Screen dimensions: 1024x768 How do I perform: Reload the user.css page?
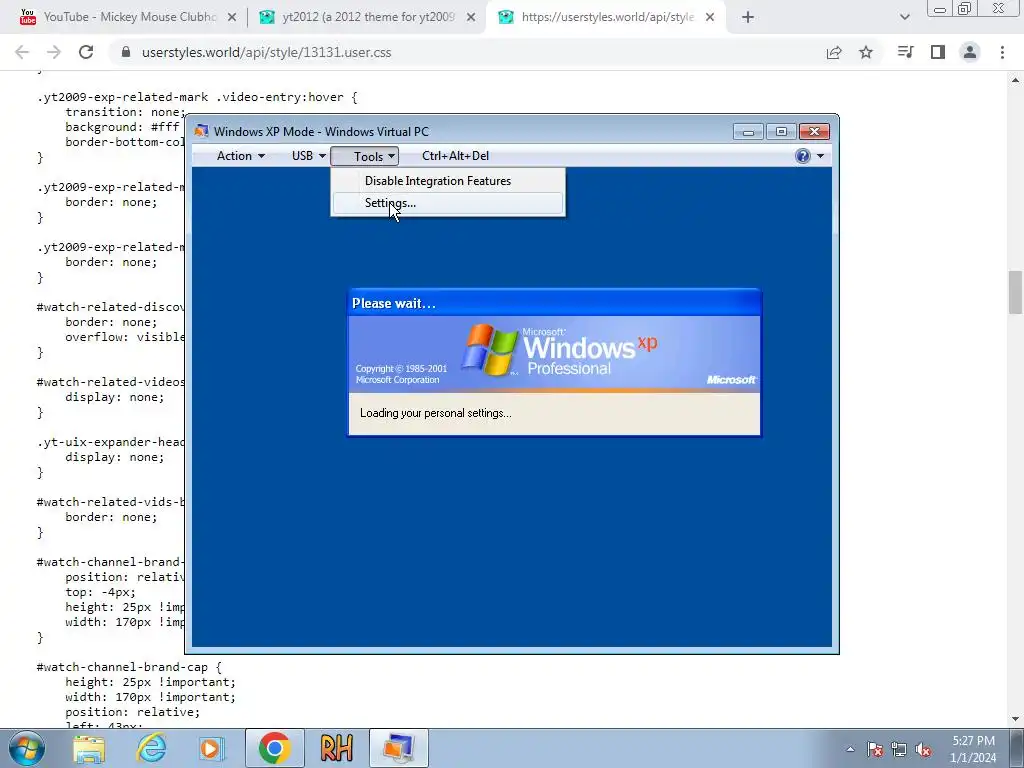pos(86,52)
